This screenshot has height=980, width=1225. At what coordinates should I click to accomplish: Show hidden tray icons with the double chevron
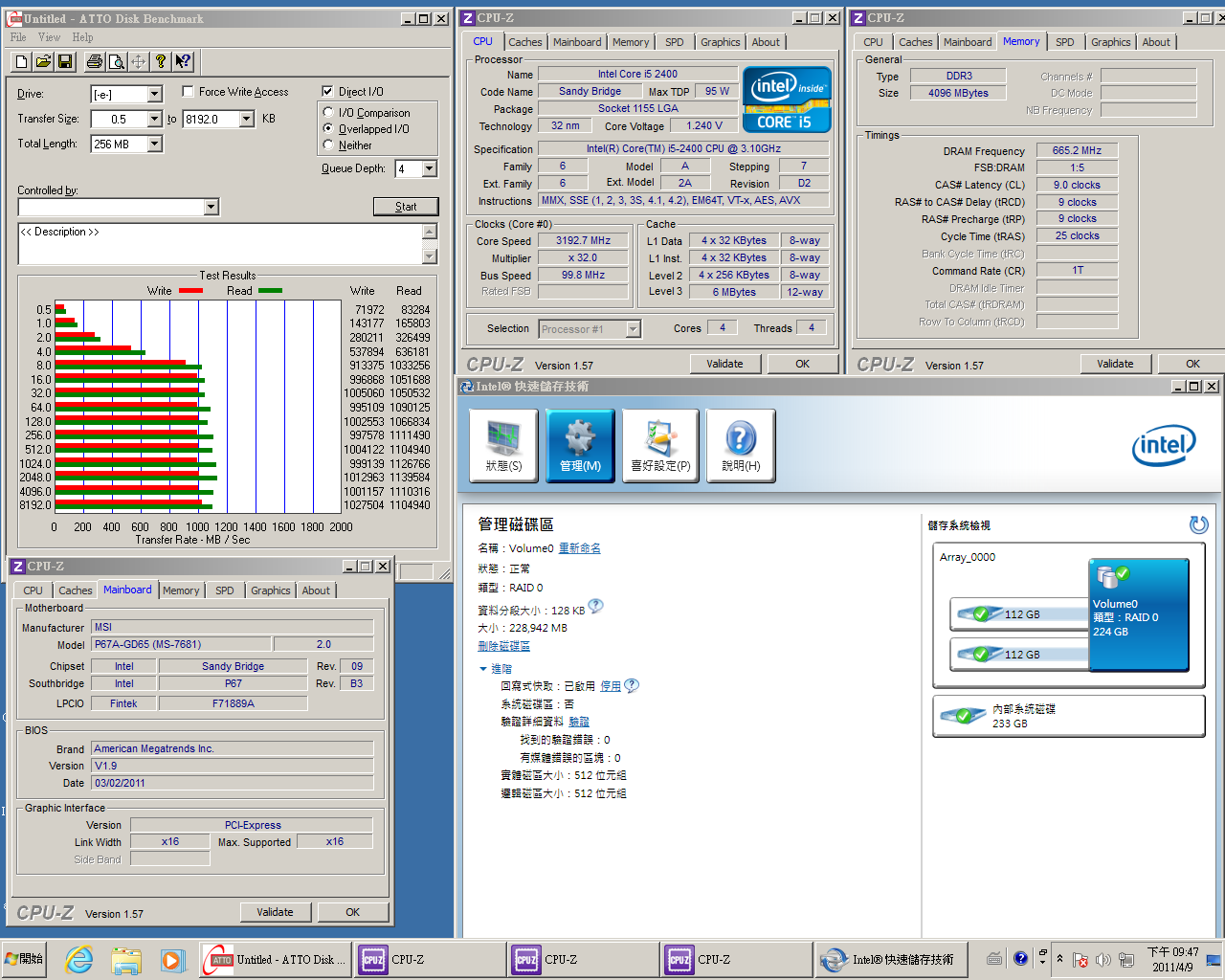1059,958
